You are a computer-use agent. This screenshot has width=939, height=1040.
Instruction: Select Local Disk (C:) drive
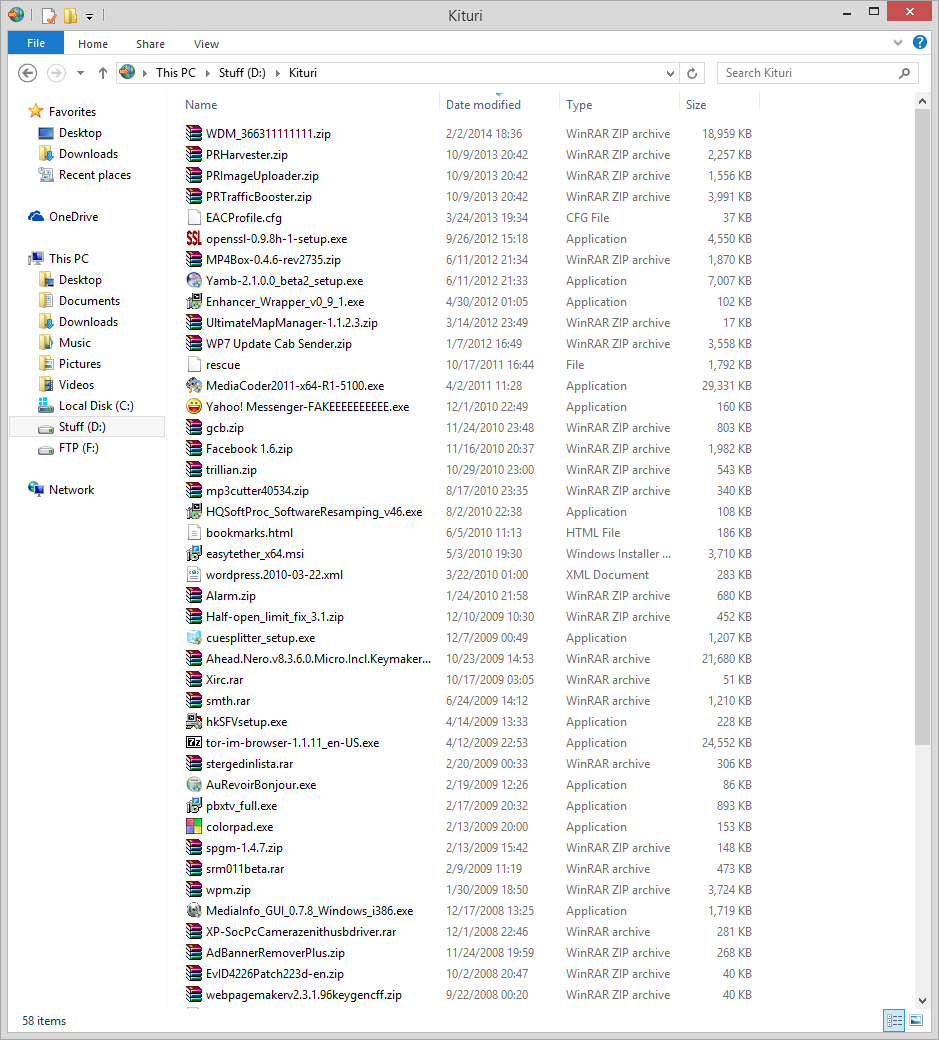pyautogui.click(x=96, y=406)
